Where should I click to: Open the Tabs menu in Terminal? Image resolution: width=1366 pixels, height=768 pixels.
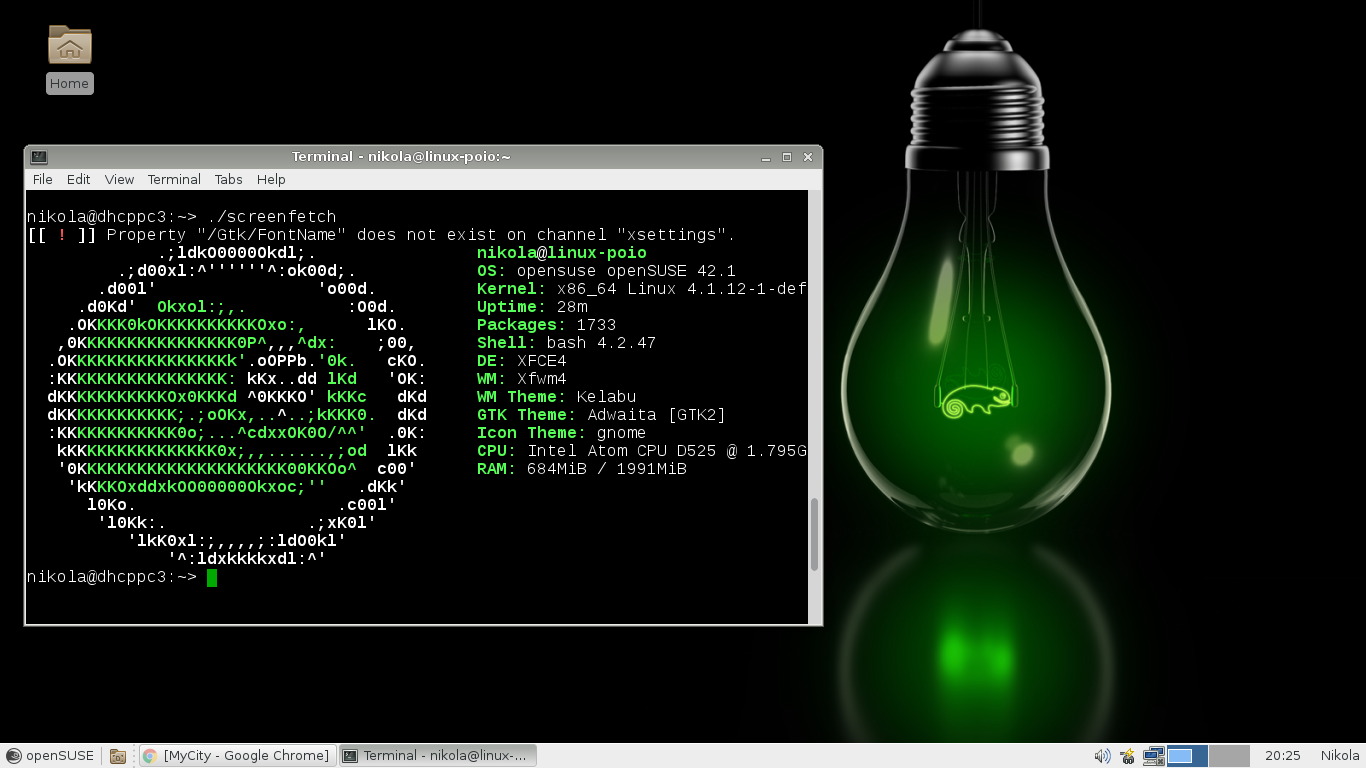(x=228, y=180)
